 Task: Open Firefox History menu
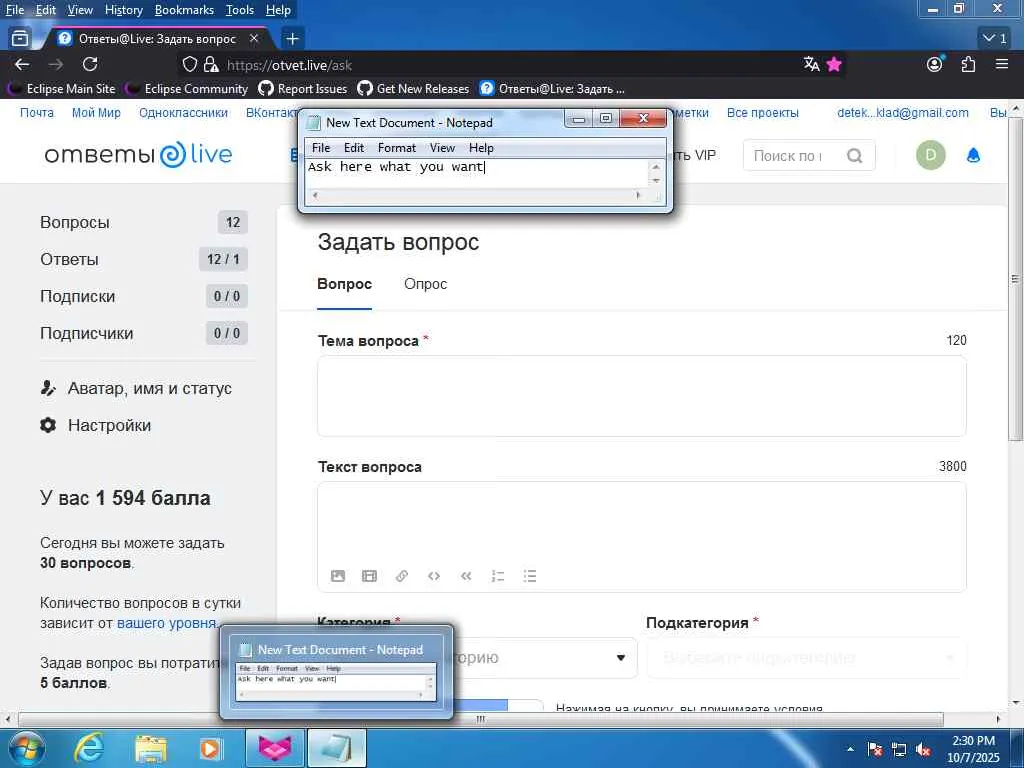point(123,10)
